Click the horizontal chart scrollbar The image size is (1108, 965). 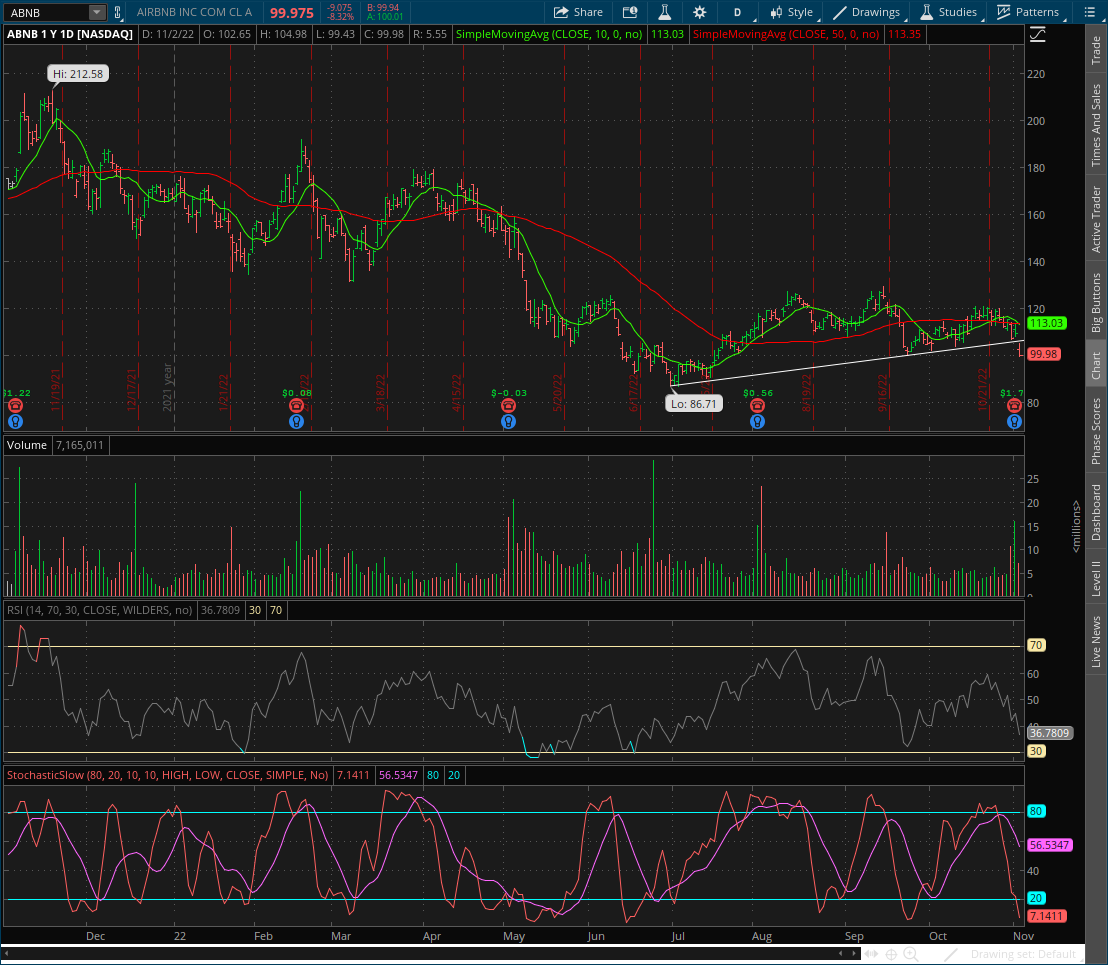click(430, 954)
